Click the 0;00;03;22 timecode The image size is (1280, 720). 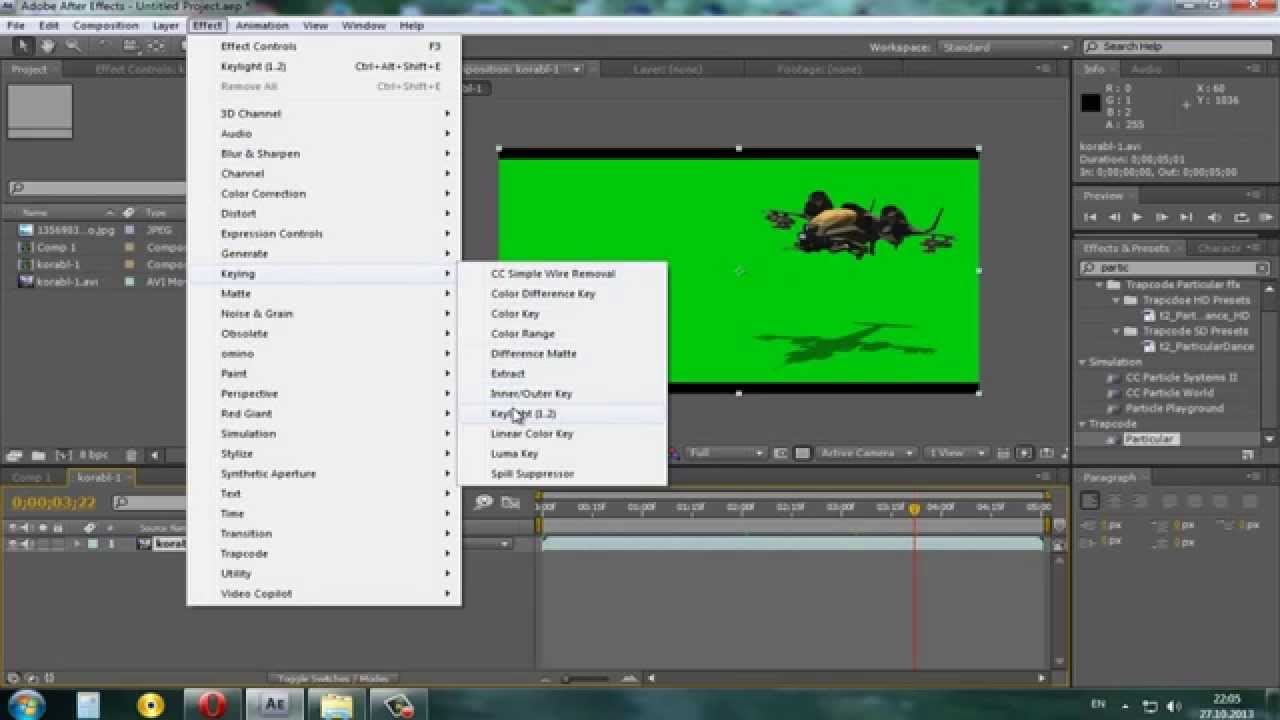(x=54, y=503)
